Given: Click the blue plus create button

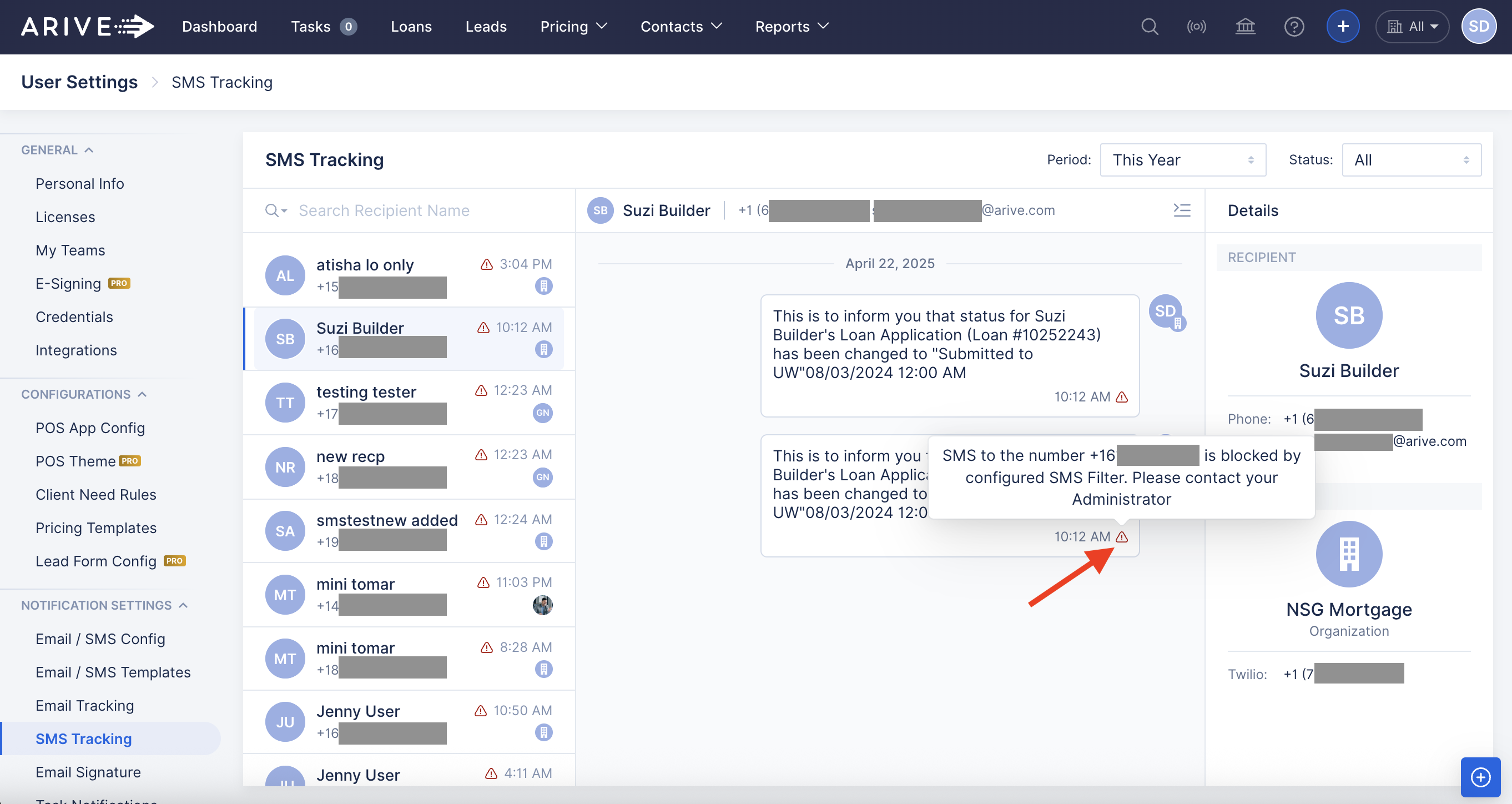Looking at the screenshot, I should 1342,27.
